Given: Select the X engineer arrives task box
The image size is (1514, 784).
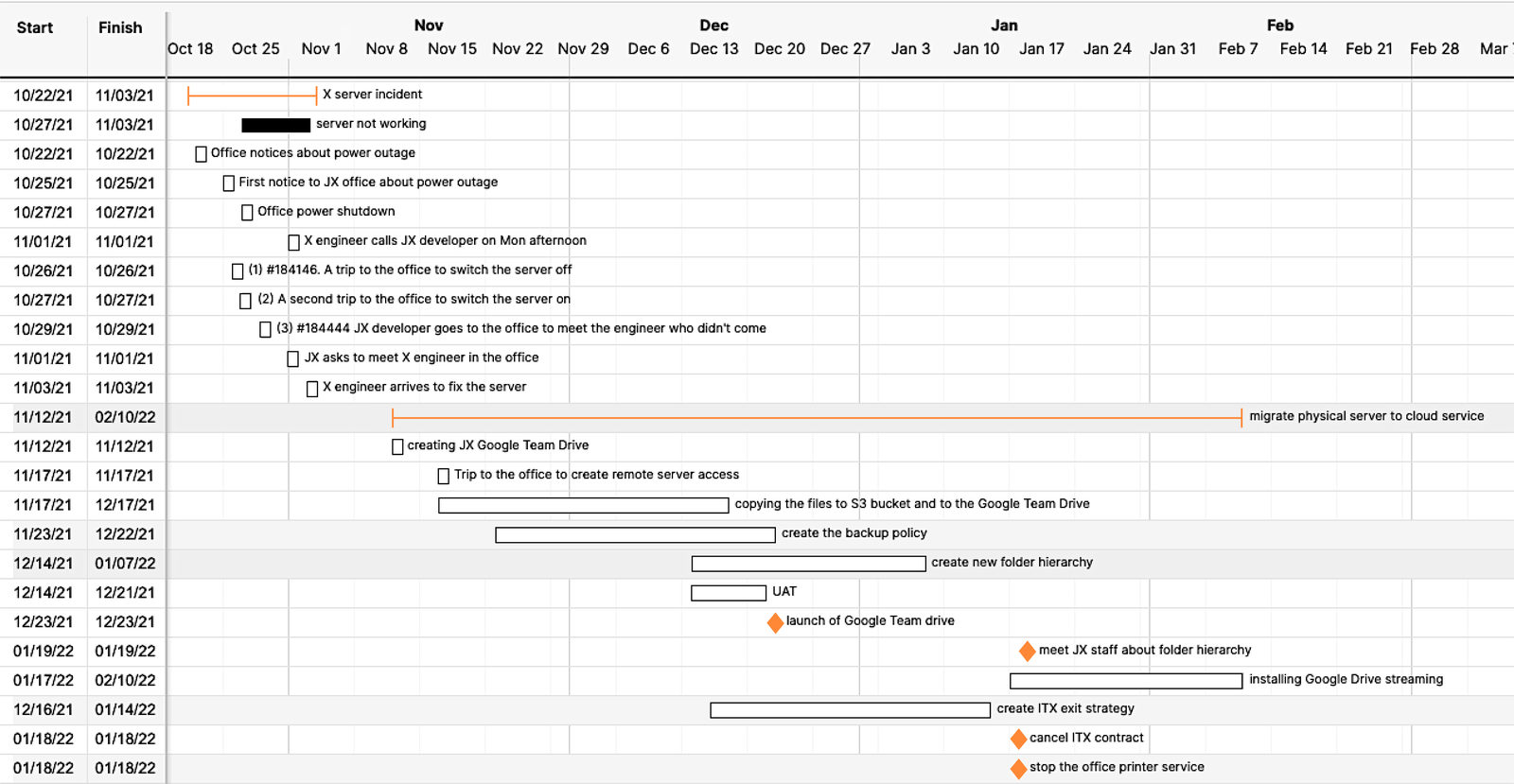Looking at the screenshot, I should 312,389.
